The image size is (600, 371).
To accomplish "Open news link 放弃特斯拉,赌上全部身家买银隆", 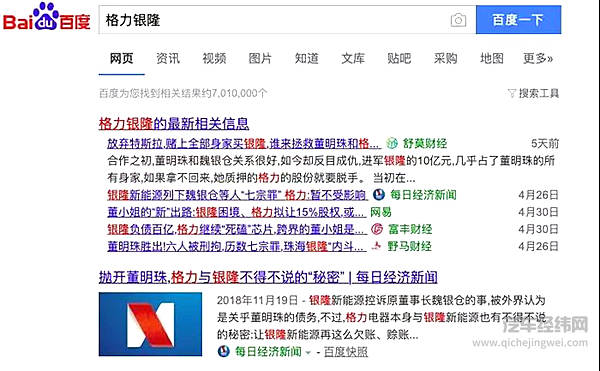I will pos(244,144).
